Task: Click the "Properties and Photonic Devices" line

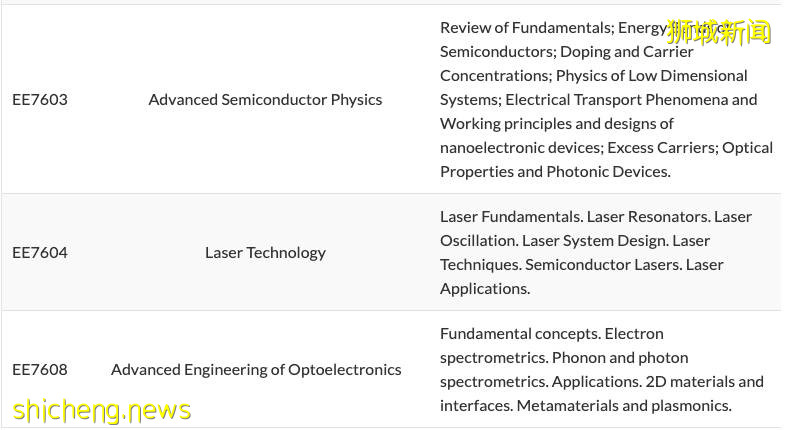Action: (555, 171)
